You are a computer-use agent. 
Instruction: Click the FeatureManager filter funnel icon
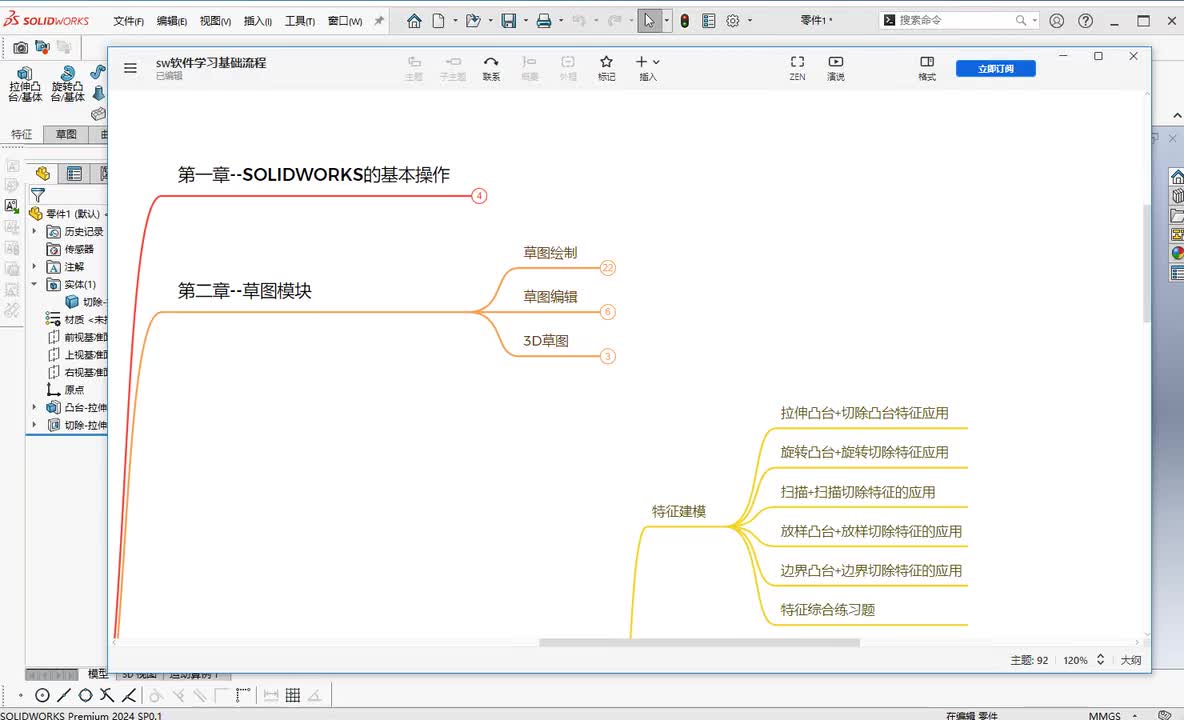(x=38, y=195)
